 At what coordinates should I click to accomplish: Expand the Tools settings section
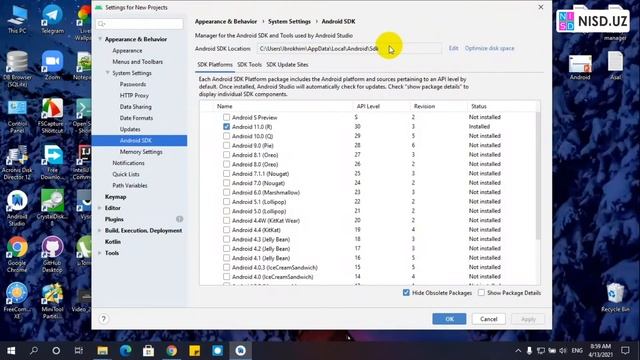pyautogui.click(x=100, y=253)
